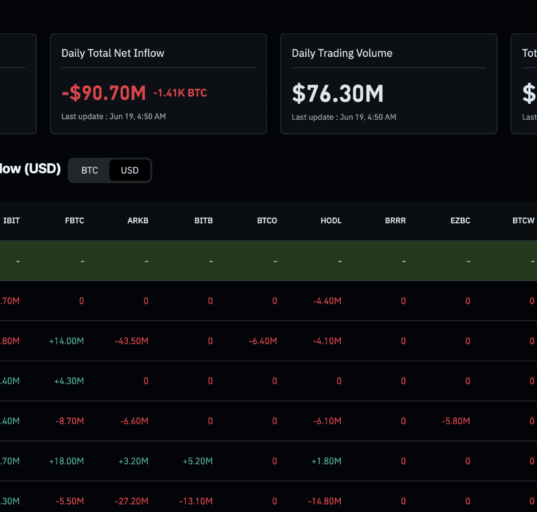Click the ARKB column header
This screenshot has height=512, width=537.
pyautogui.click(x=138, y=221)
